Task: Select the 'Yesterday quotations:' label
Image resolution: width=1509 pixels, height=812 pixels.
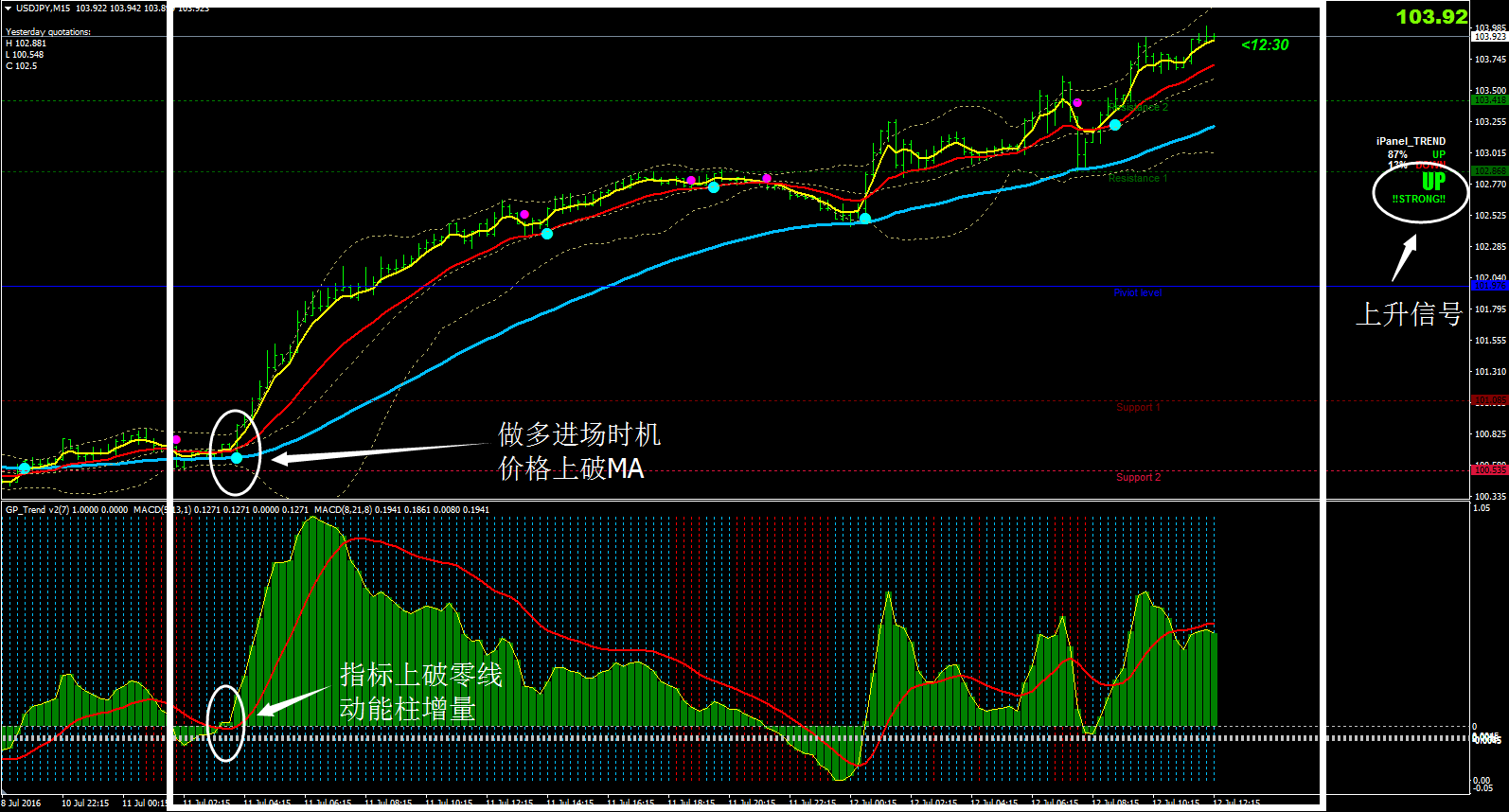Action: point(48,32)
